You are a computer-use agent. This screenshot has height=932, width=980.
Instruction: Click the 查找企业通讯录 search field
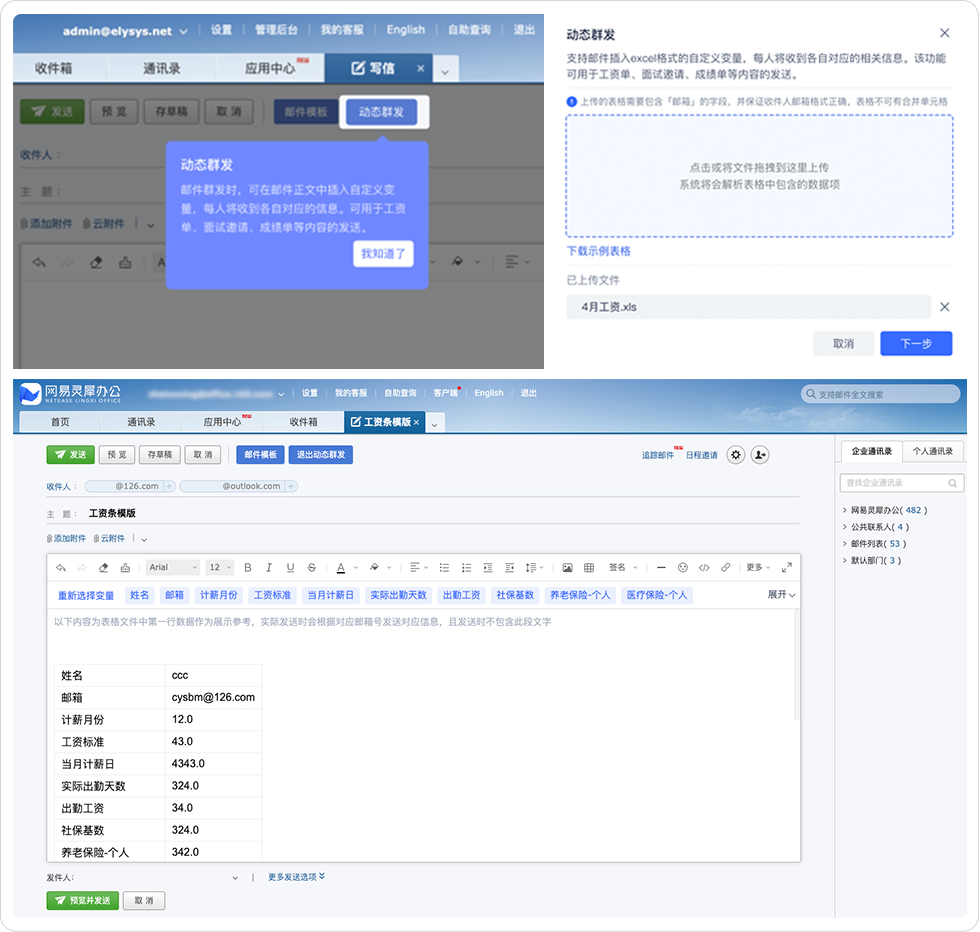(x=895, y=482)
